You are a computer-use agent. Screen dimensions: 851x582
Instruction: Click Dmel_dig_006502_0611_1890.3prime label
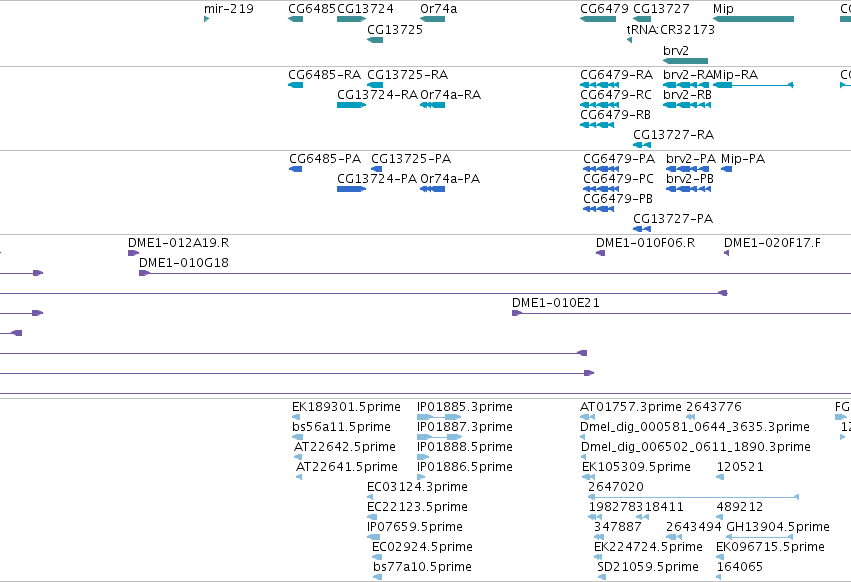point(696,447)
